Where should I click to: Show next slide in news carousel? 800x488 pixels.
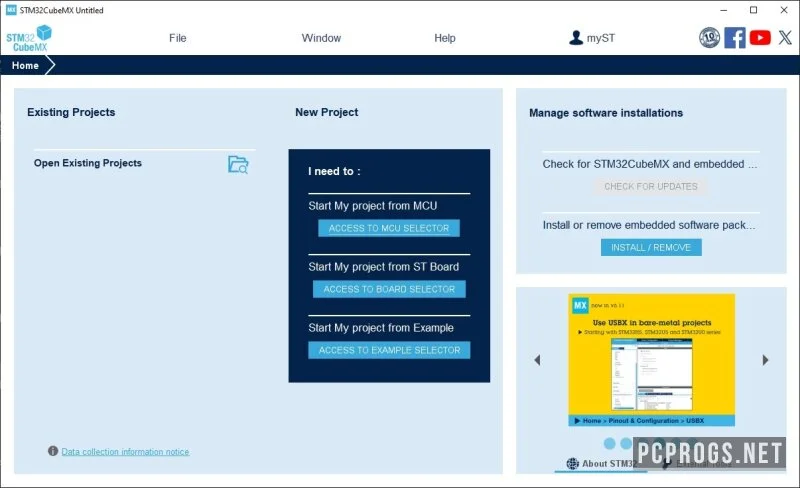tap(765, 360)
